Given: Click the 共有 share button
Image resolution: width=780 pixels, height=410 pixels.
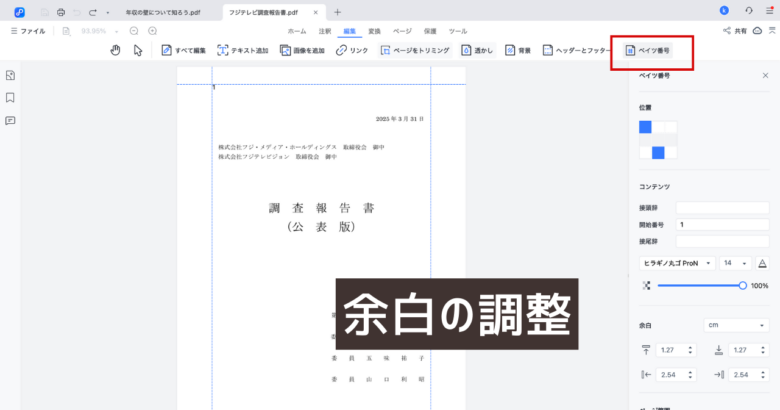Looking at the screenshot, I should pos(734,31).
